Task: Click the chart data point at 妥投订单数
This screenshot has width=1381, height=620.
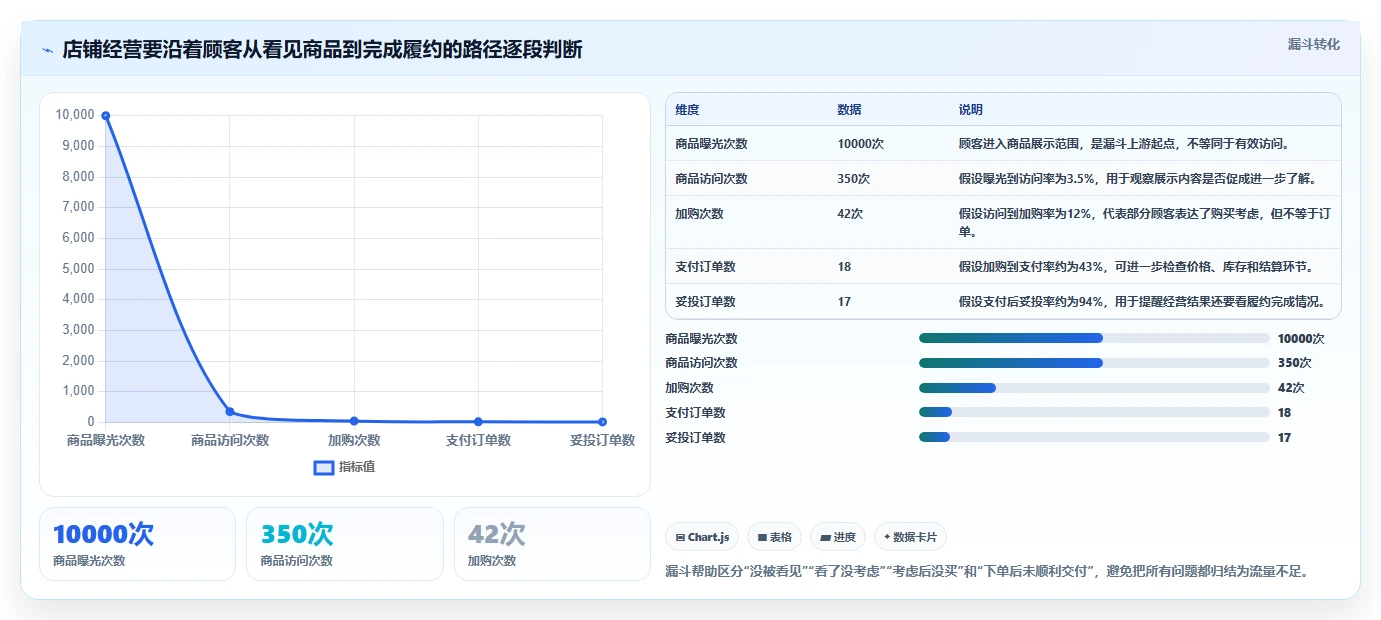Action: pos(602,422)
